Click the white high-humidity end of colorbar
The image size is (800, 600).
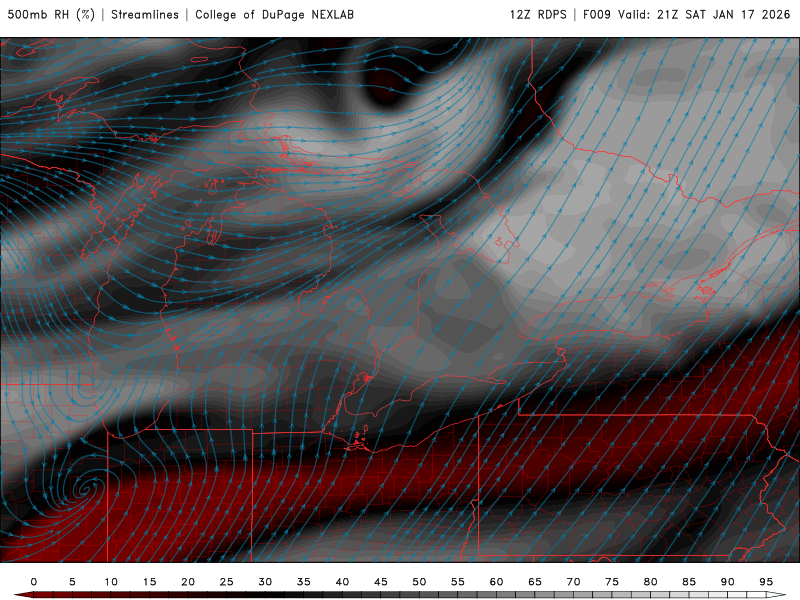click(x=777, y=595)
